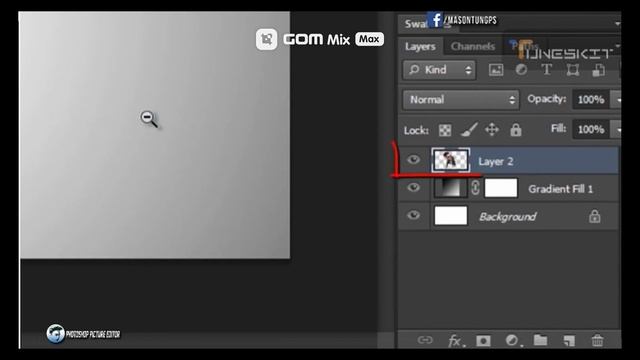Image resolution: width=640 pixels, height=360 pixels.
Task: Click Fill 100% value field
Action: 591,130
